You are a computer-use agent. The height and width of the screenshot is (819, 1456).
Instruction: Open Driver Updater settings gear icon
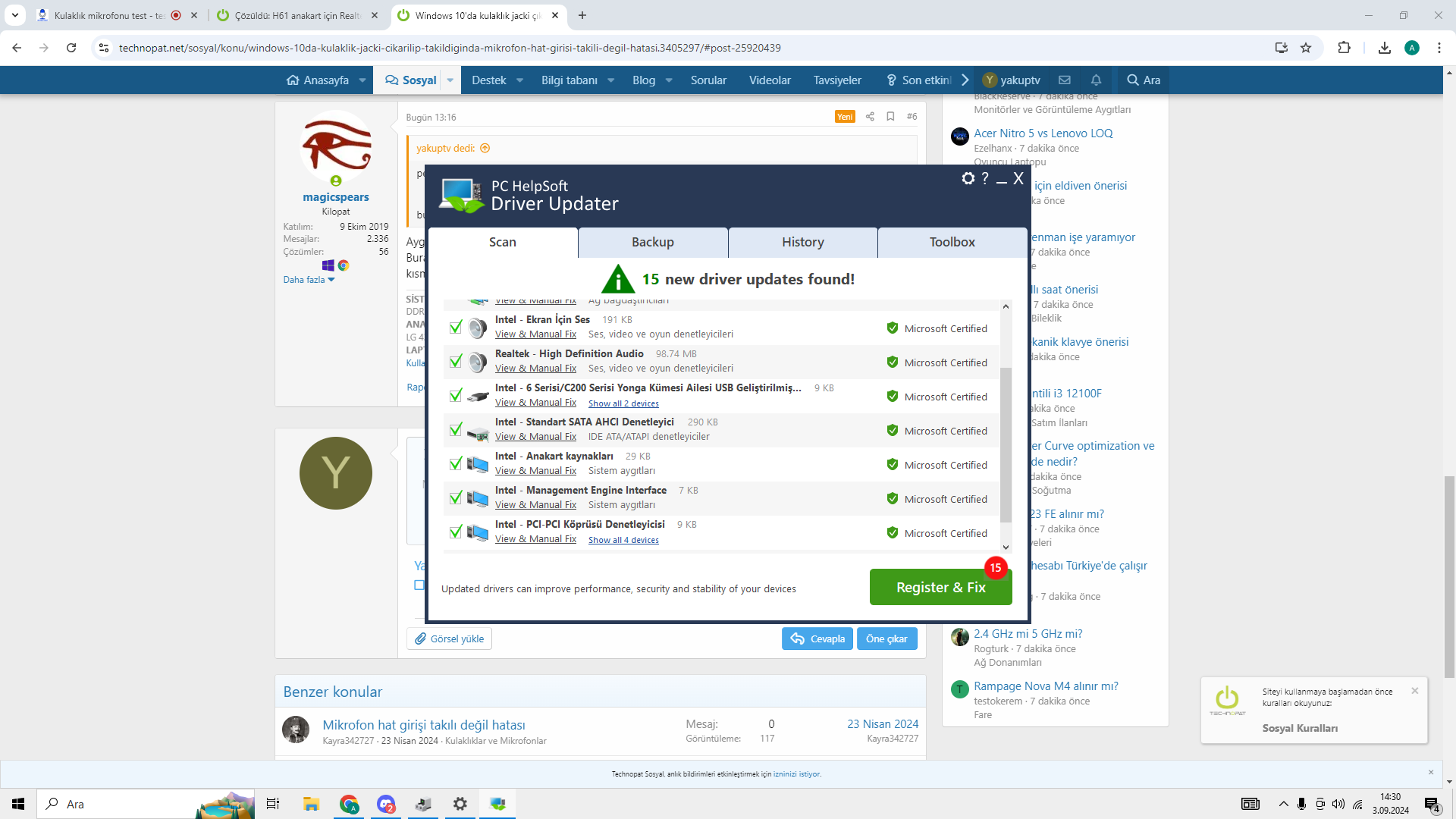coord(968,178)
